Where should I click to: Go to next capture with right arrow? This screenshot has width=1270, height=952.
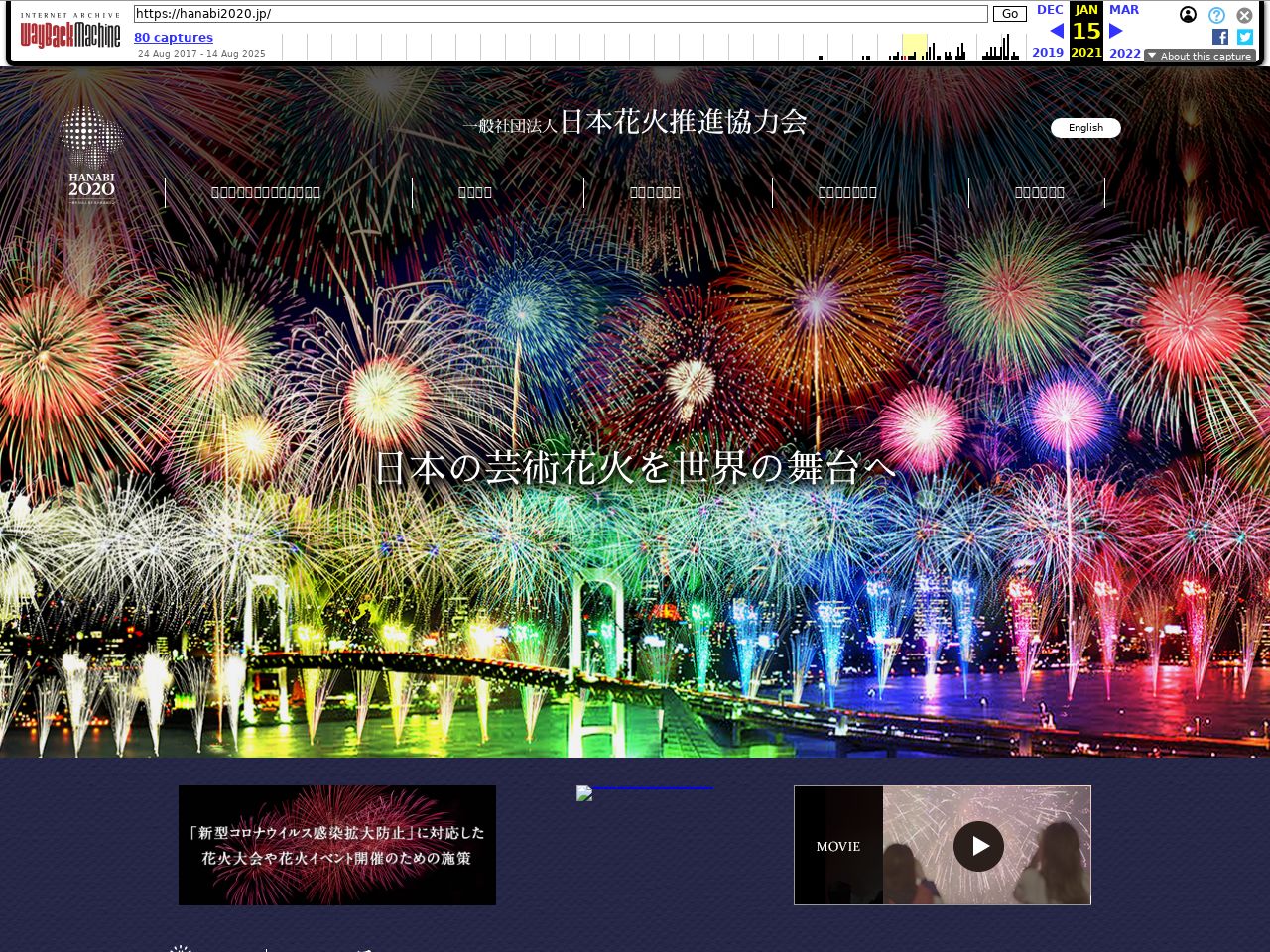pyautogui.click(x=1115, y=31)
